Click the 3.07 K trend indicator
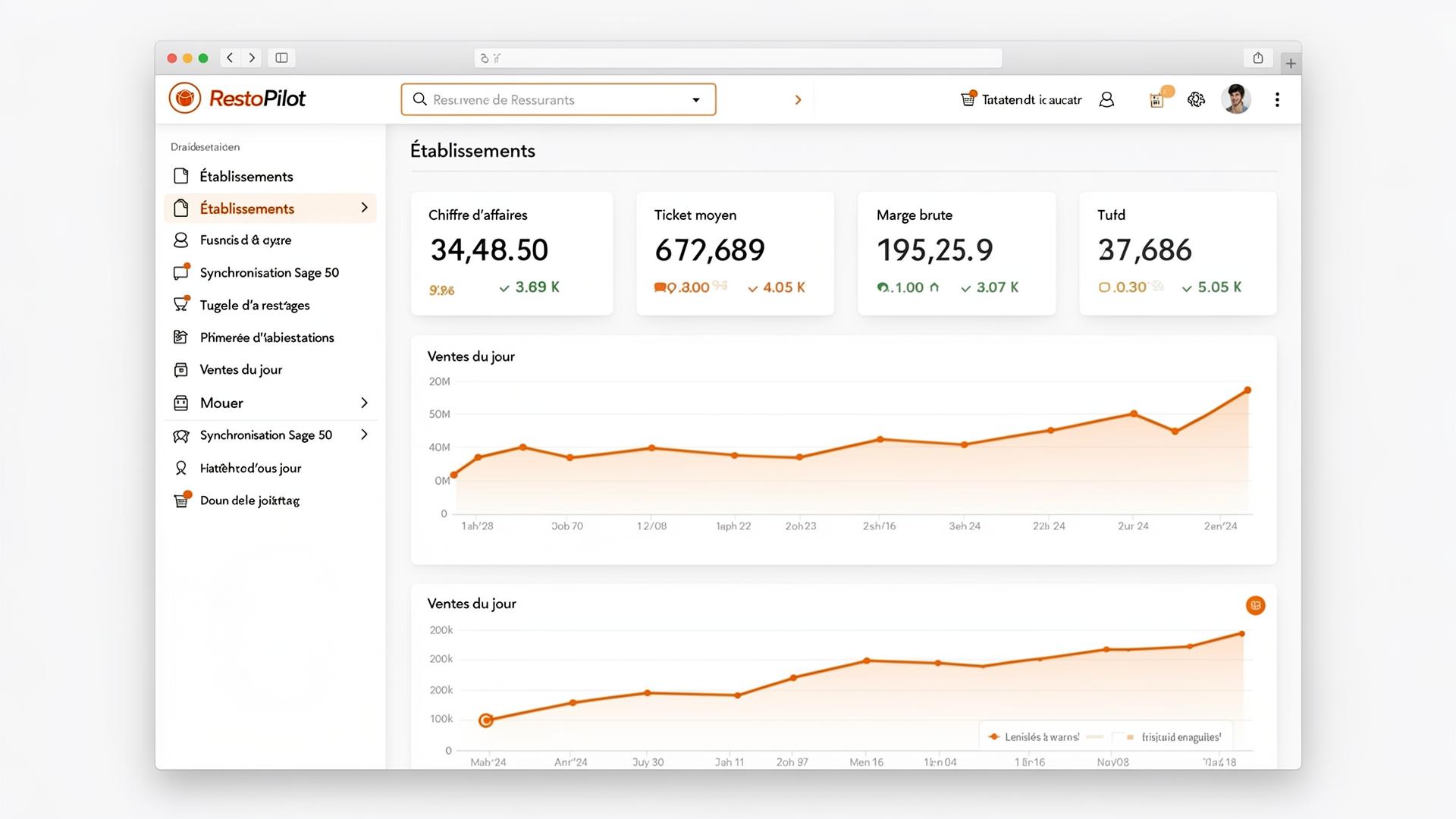The height and width of the screenshot is (819, 1456). (990, 287)
